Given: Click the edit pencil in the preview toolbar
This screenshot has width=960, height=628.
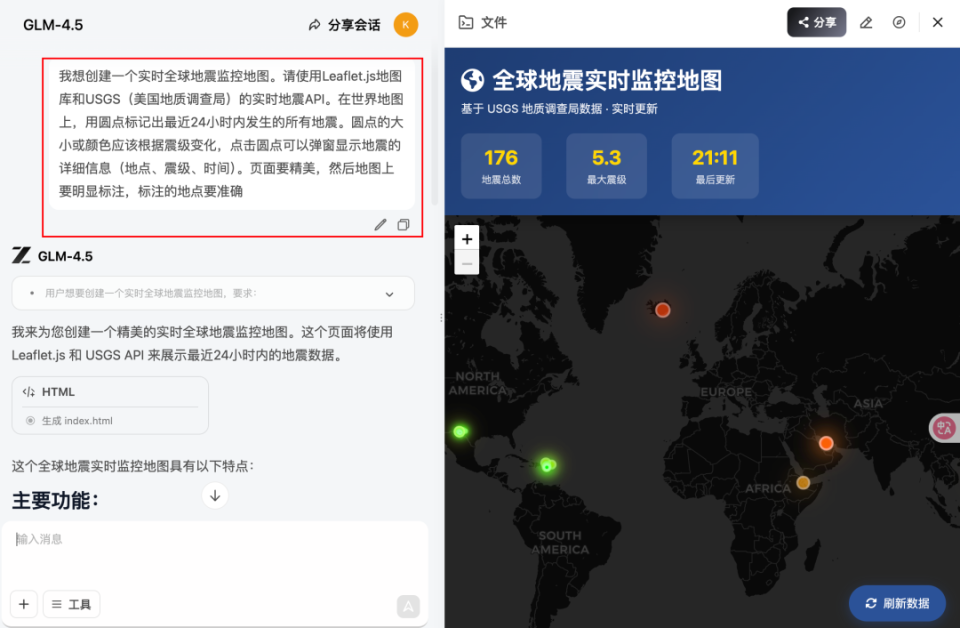Looking at the screenshot, I should point(866,22).
